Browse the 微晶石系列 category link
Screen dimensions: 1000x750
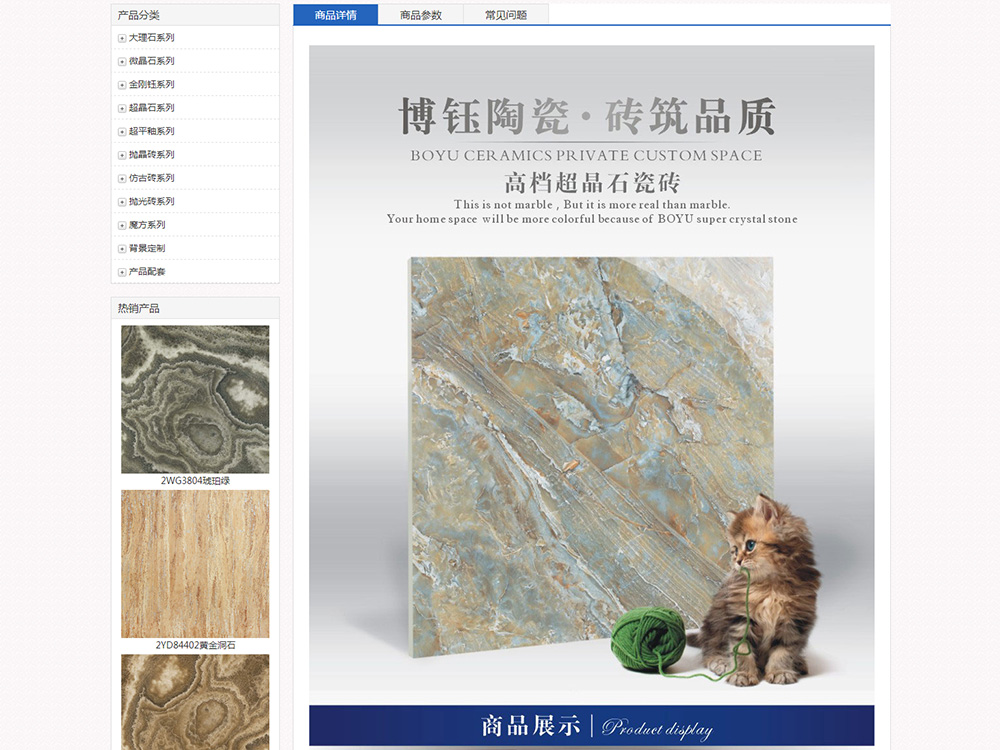tap(152, 61)
